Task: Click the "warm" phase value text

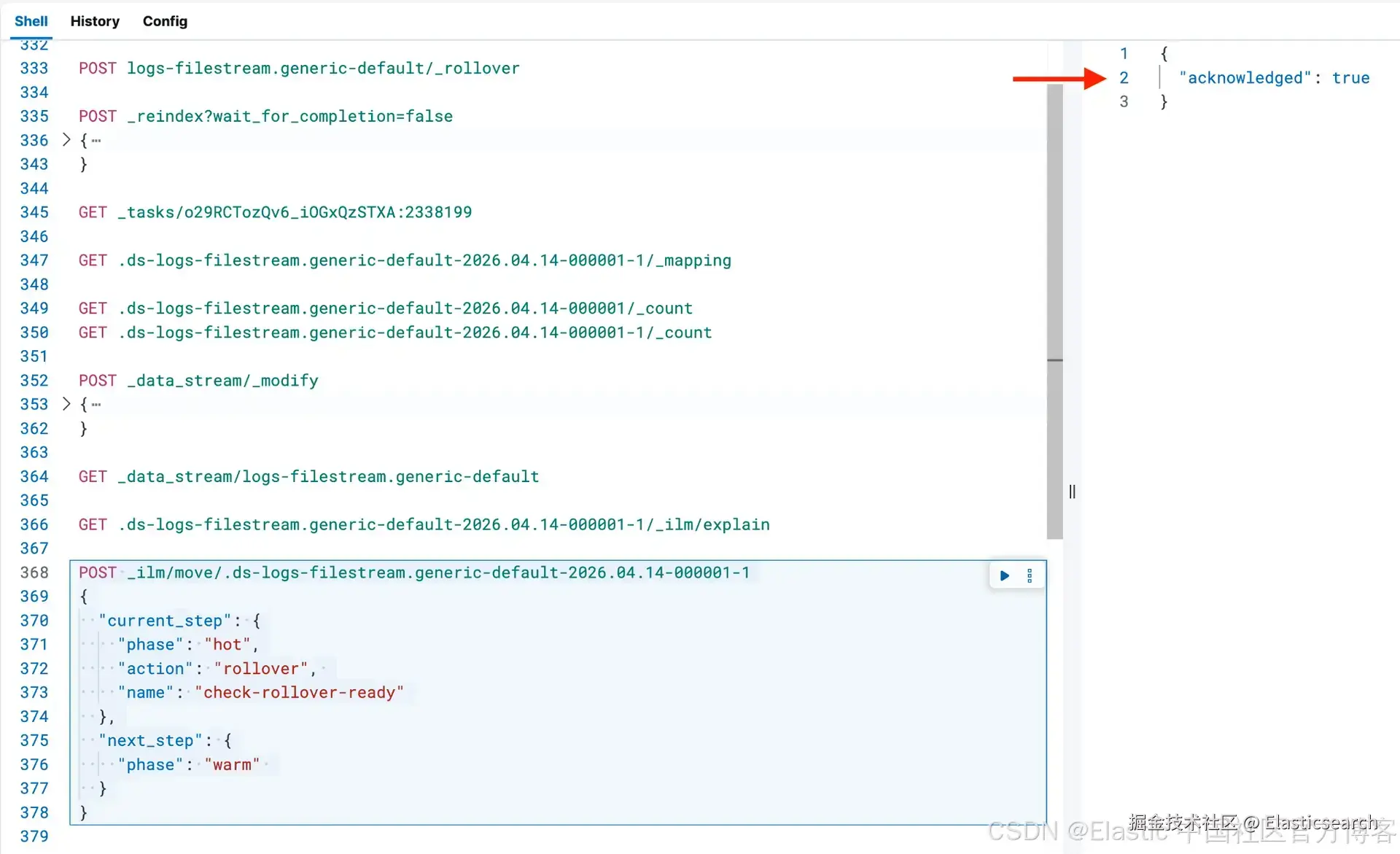Action: tap(232, 764)
